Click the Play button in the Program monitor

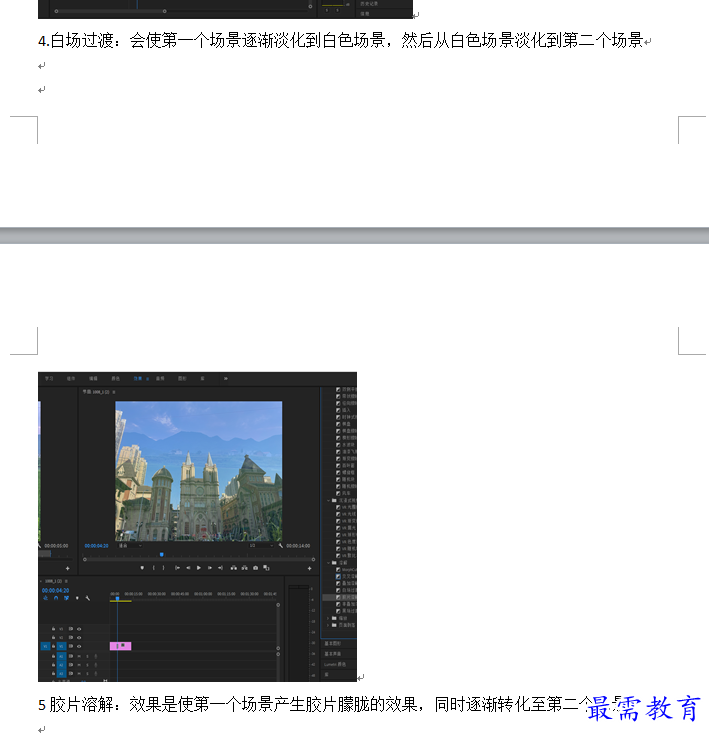click(199, 568)
